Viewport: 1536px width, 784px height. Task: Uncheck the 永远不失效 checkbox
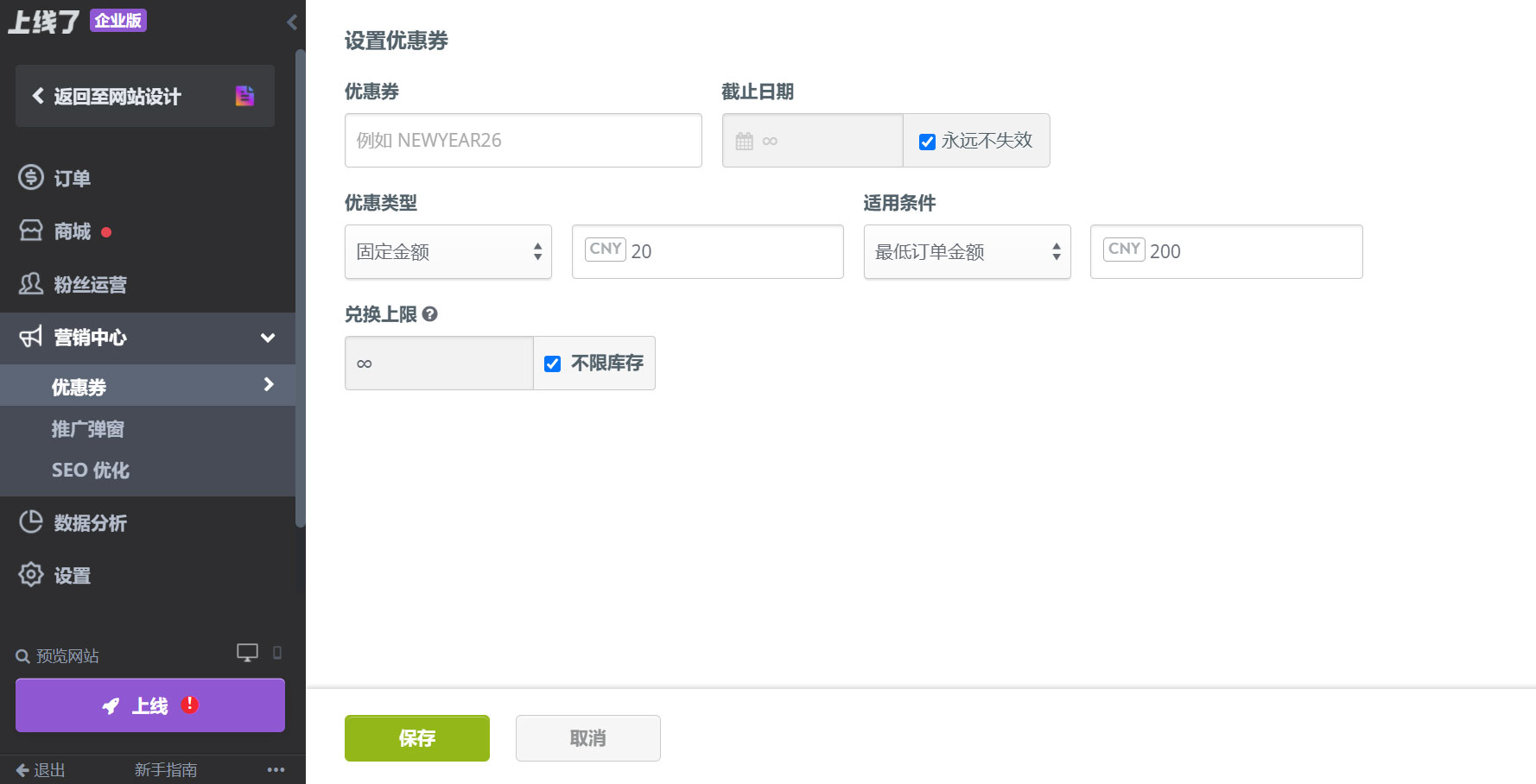927,141
